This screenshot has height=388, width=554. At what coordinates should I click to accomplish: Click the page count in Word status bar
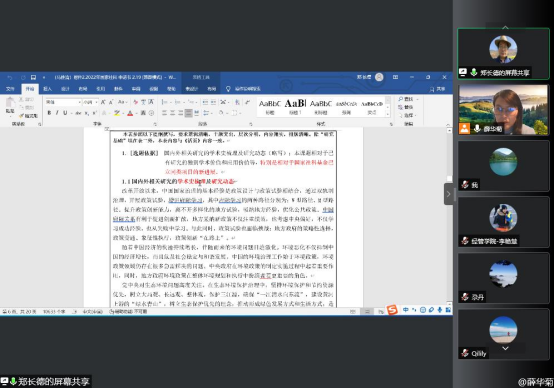tap(19, 311)
